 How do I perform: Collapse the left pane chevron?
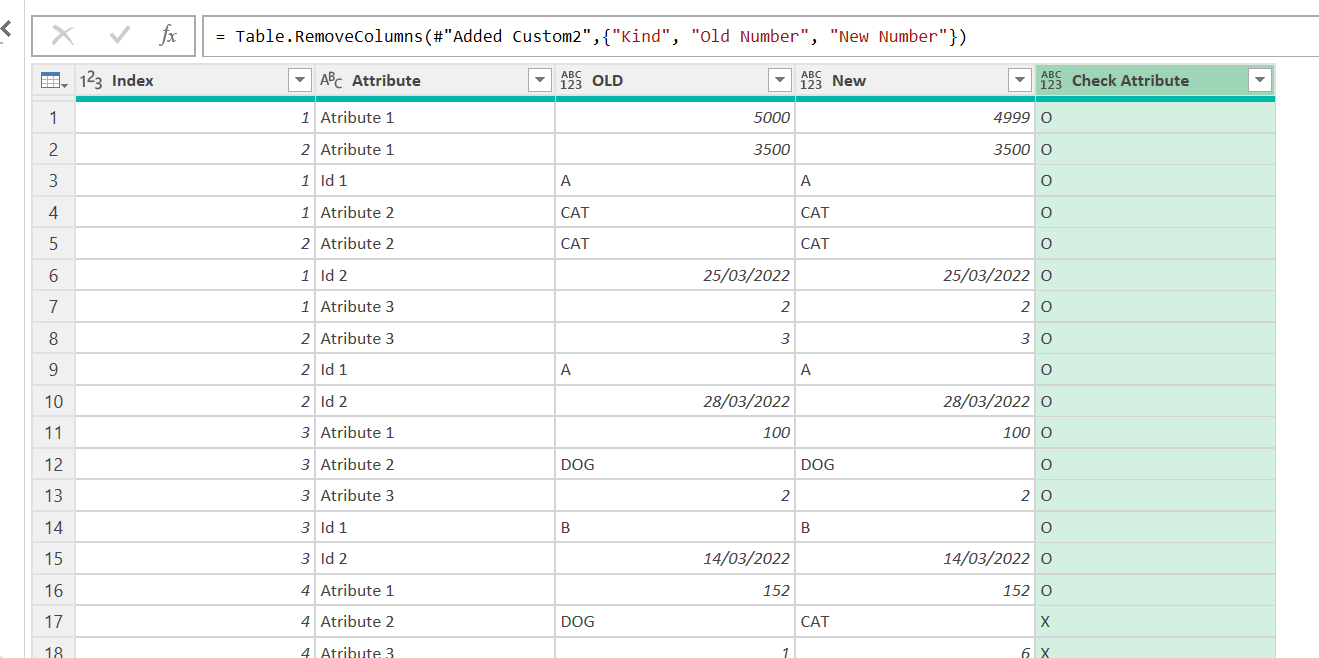click(6, 29)
